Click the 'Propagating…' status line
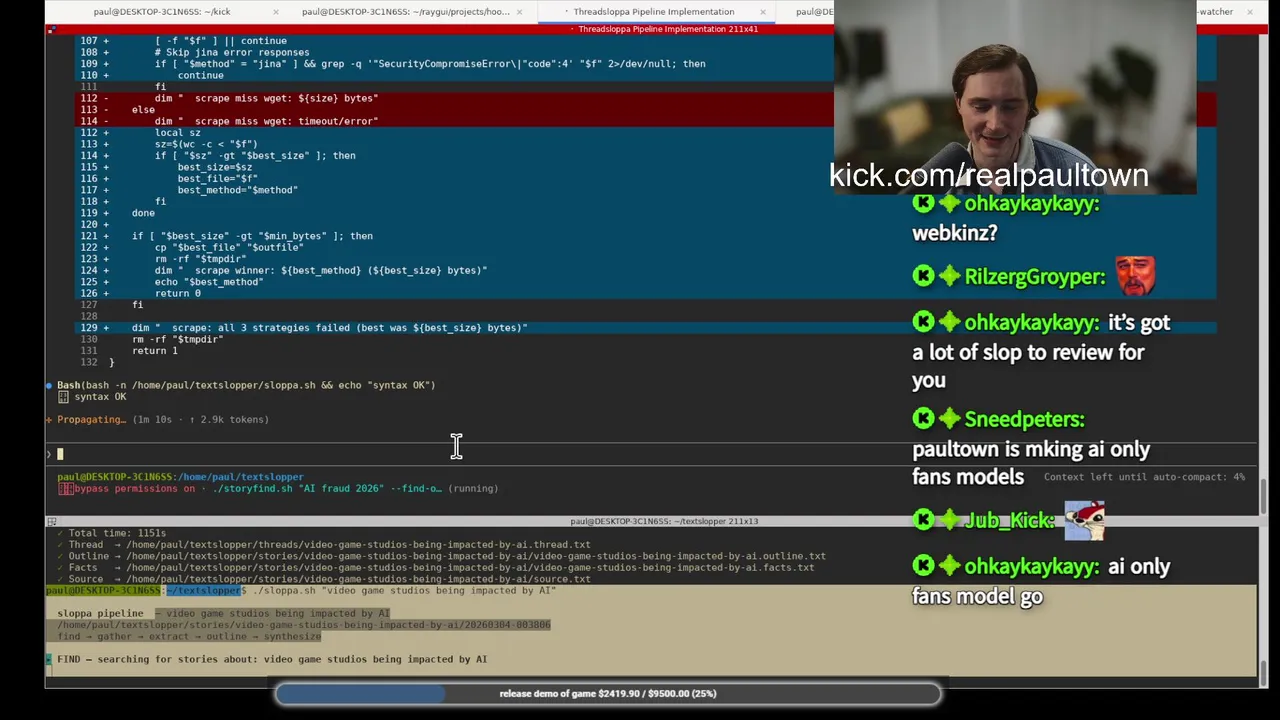Viewport: 1280px width, 720px height. point(157,419)
